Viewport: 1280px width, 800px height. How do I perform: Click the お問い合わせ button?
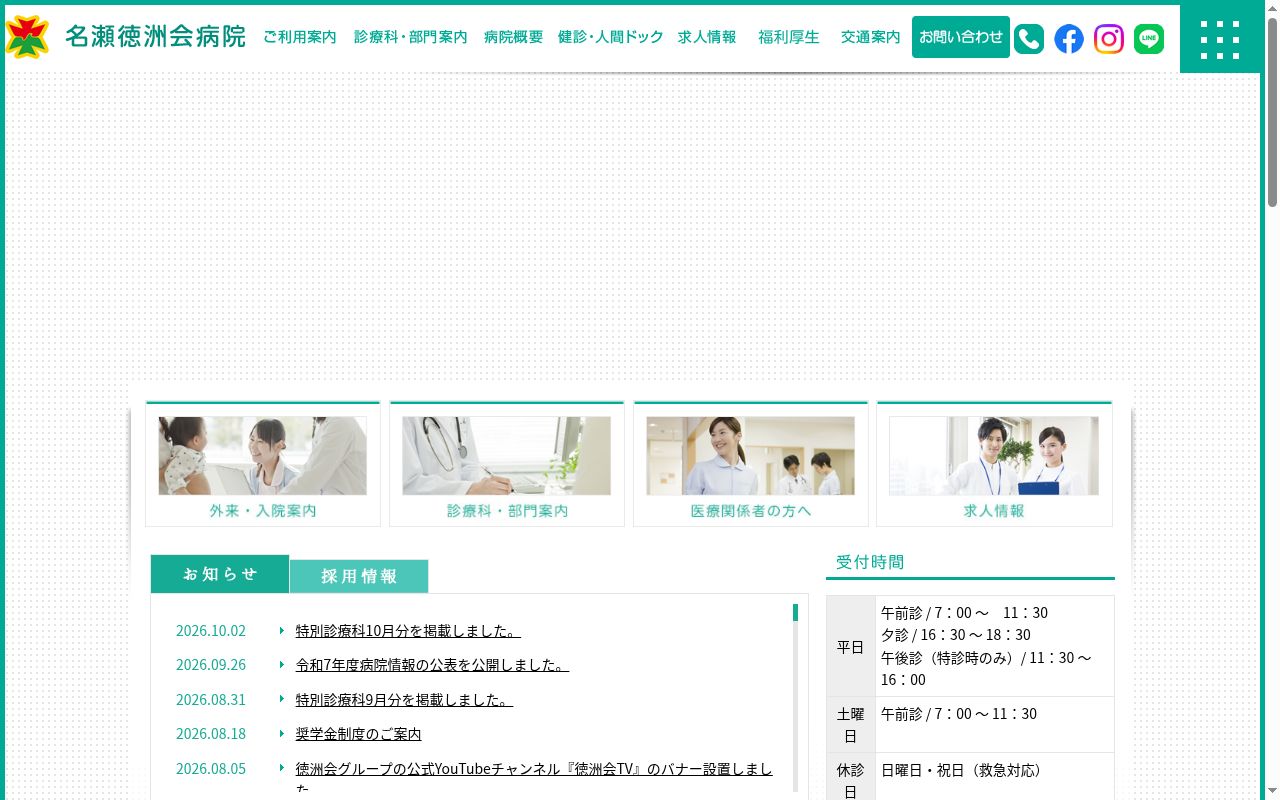961,37
